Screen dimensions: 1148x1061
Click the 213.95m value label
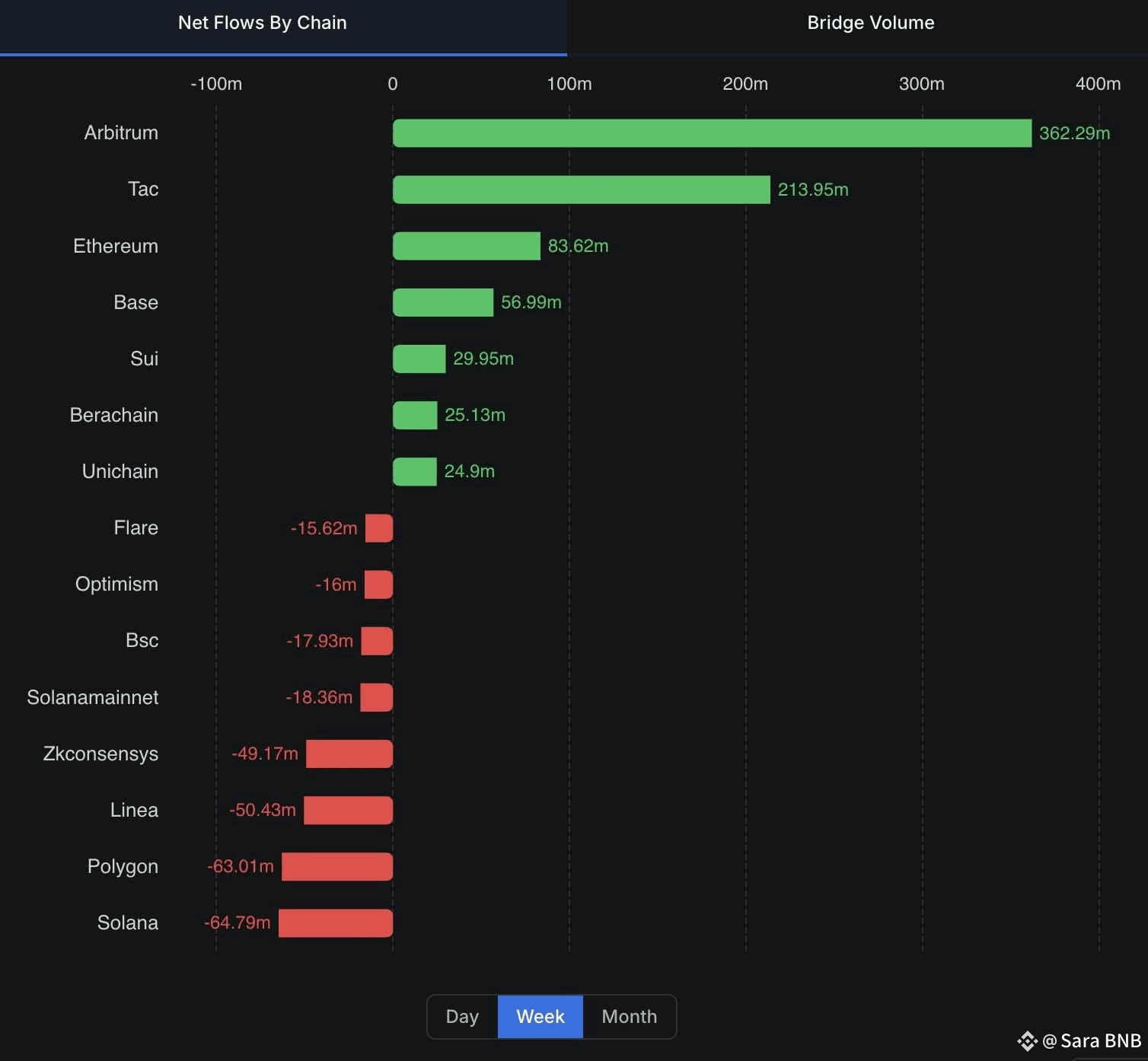813,190
